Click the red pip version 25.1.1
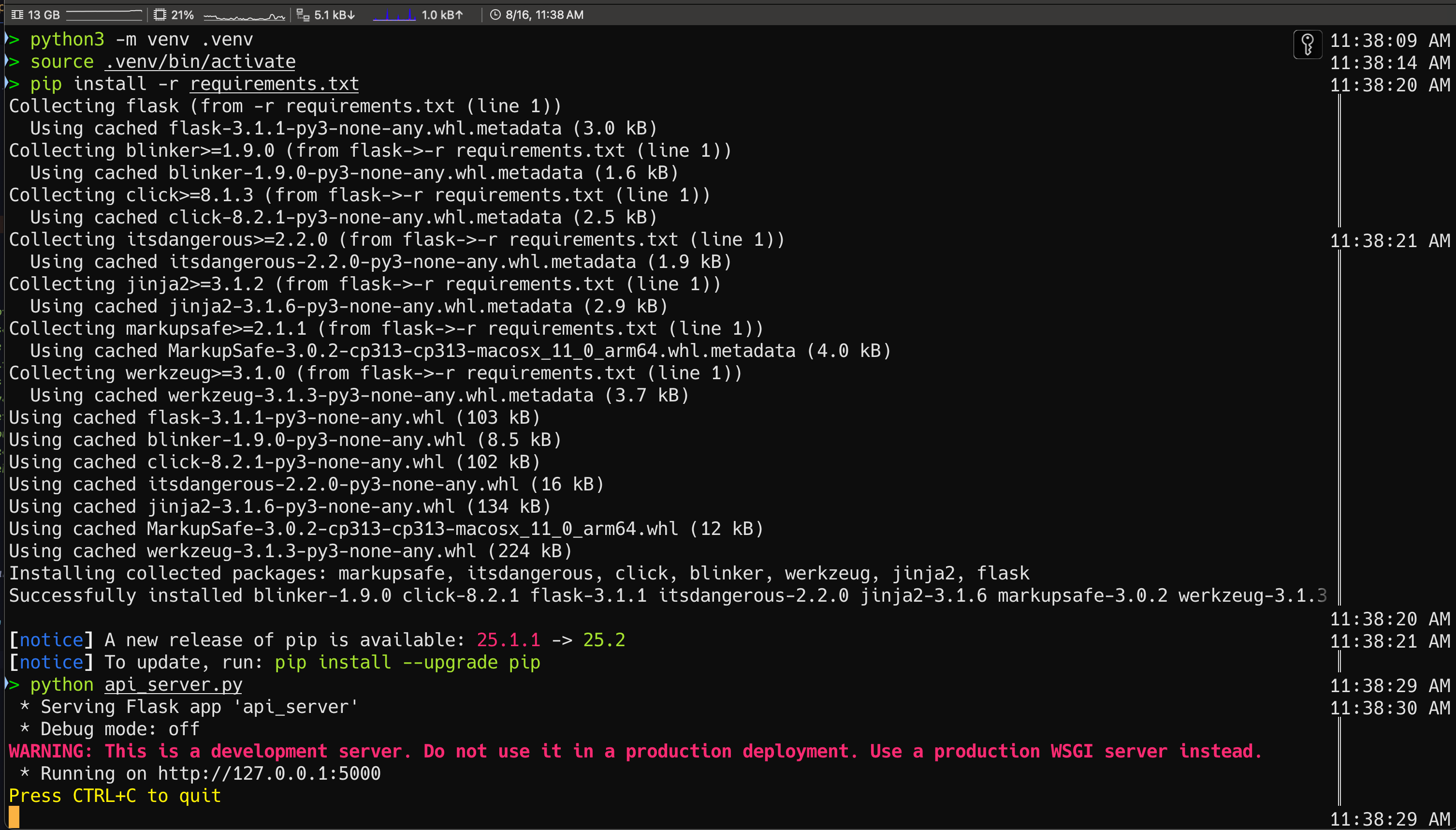The width and height of the screenshot is (1456, 830). pos(508,640)
